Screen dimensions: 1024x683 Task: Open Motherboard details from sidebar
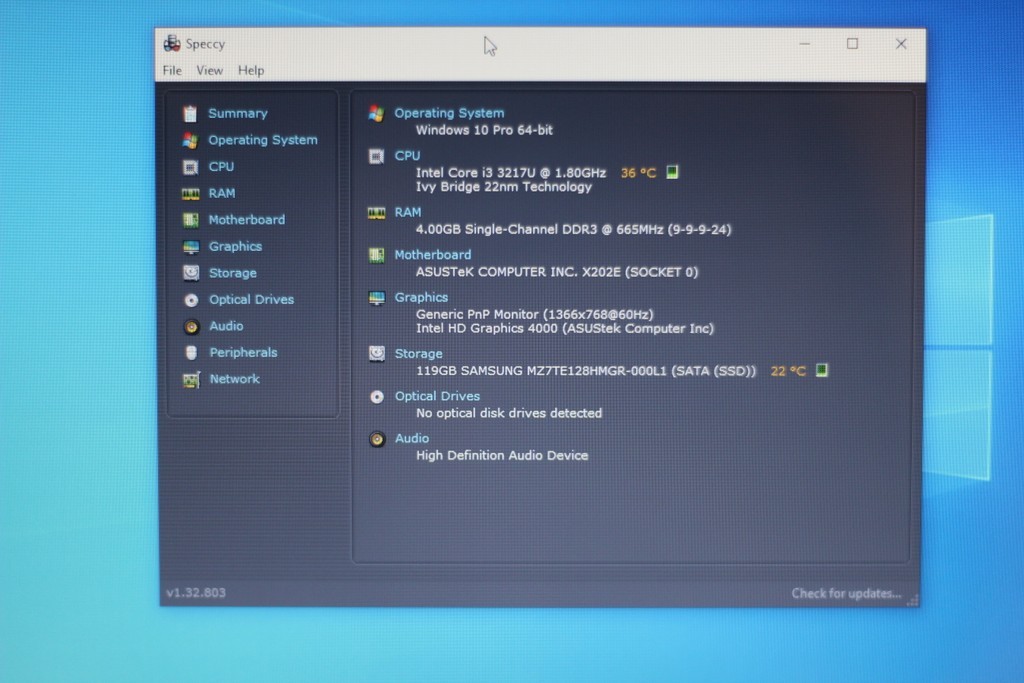tap(247, 220)
